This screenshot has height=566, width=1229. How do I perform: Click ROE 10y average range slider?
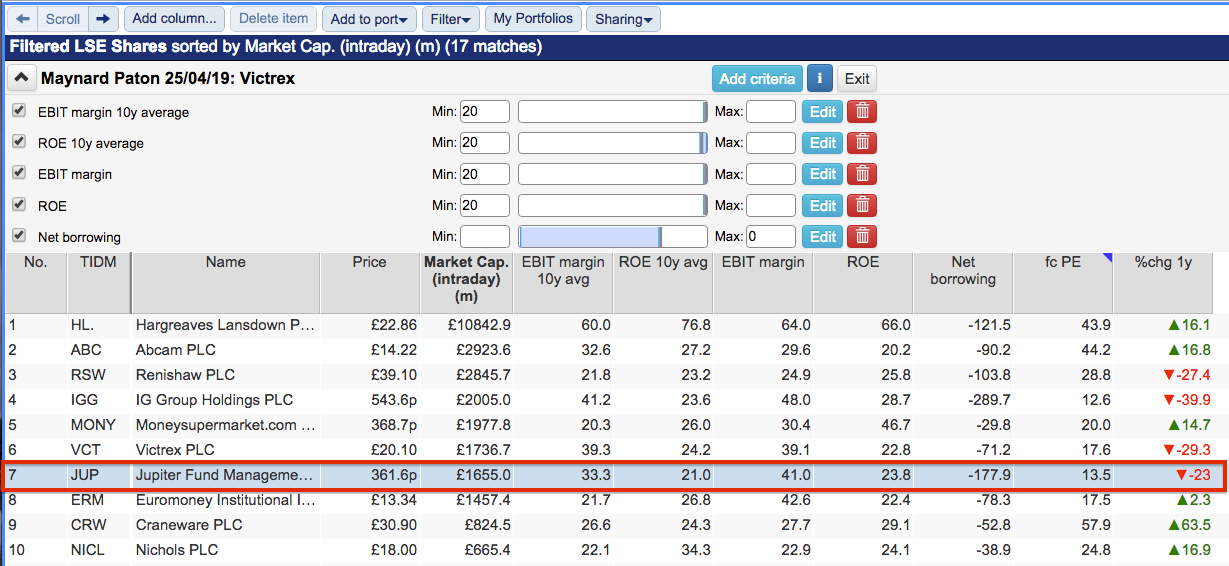pyautogui.click(x=612, y=143)
